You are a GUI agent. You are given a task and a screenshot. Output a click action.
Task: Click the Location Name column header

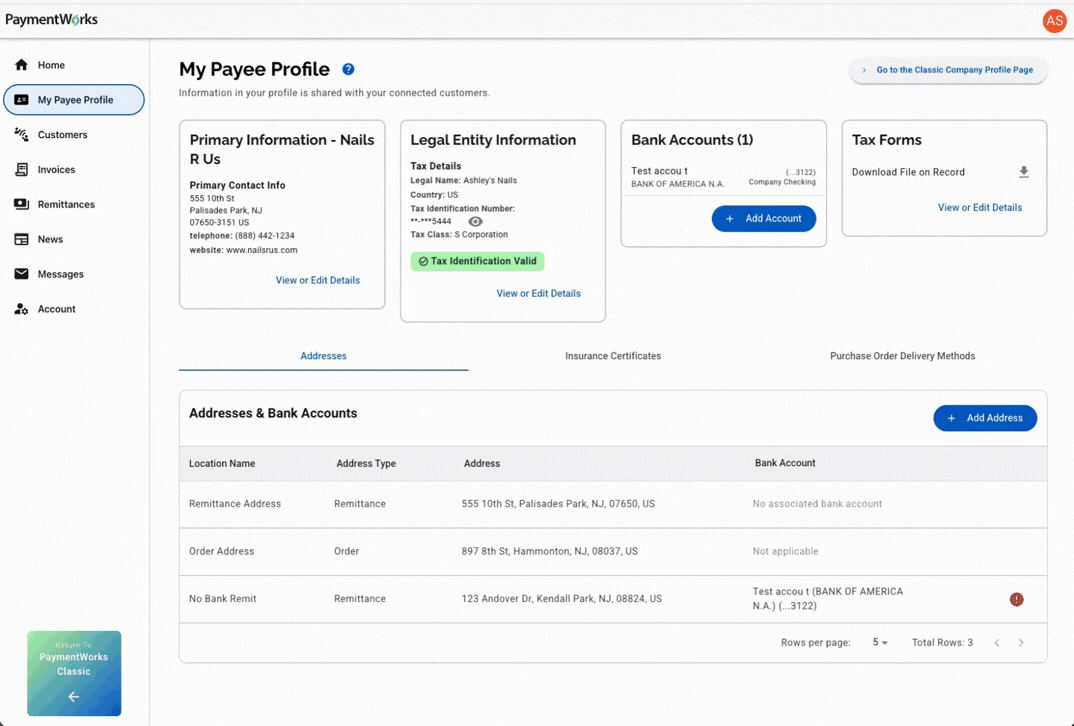[222, 464]
